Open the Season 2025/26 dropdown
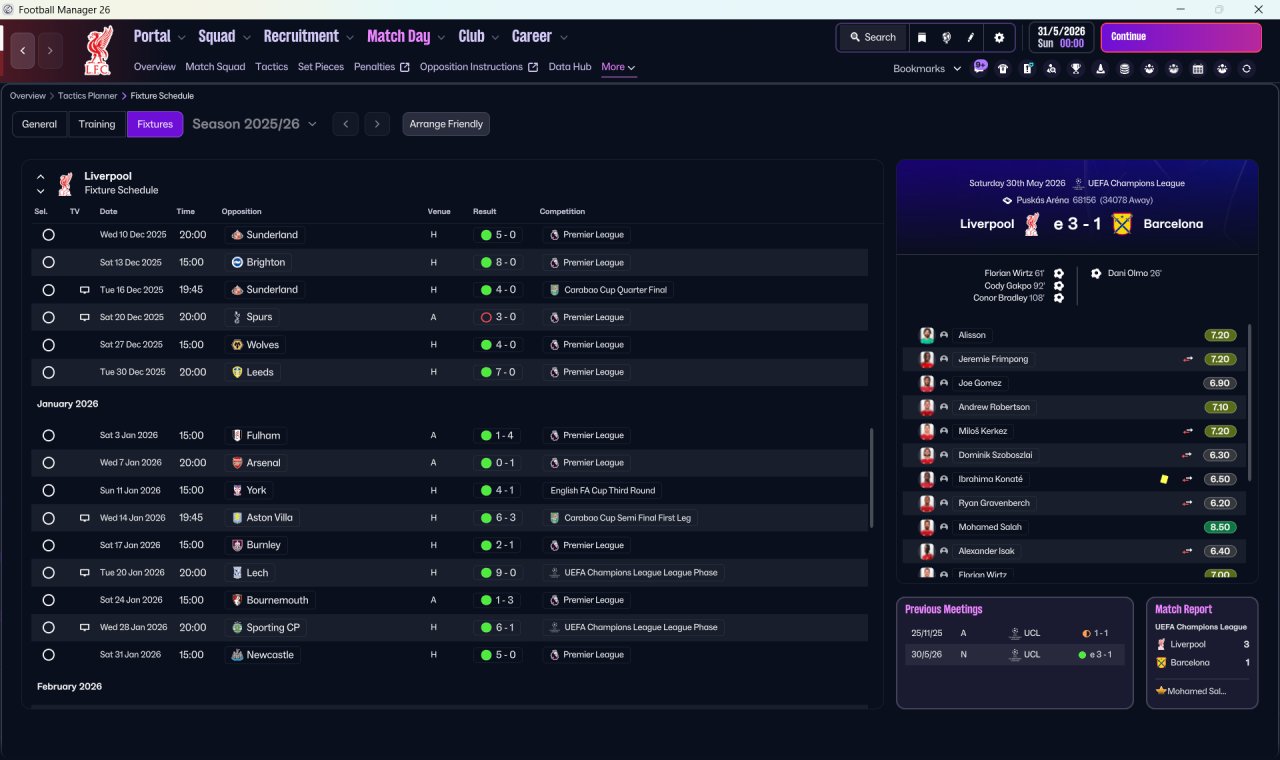This screenshot has width=1280, height=760. 254,124
